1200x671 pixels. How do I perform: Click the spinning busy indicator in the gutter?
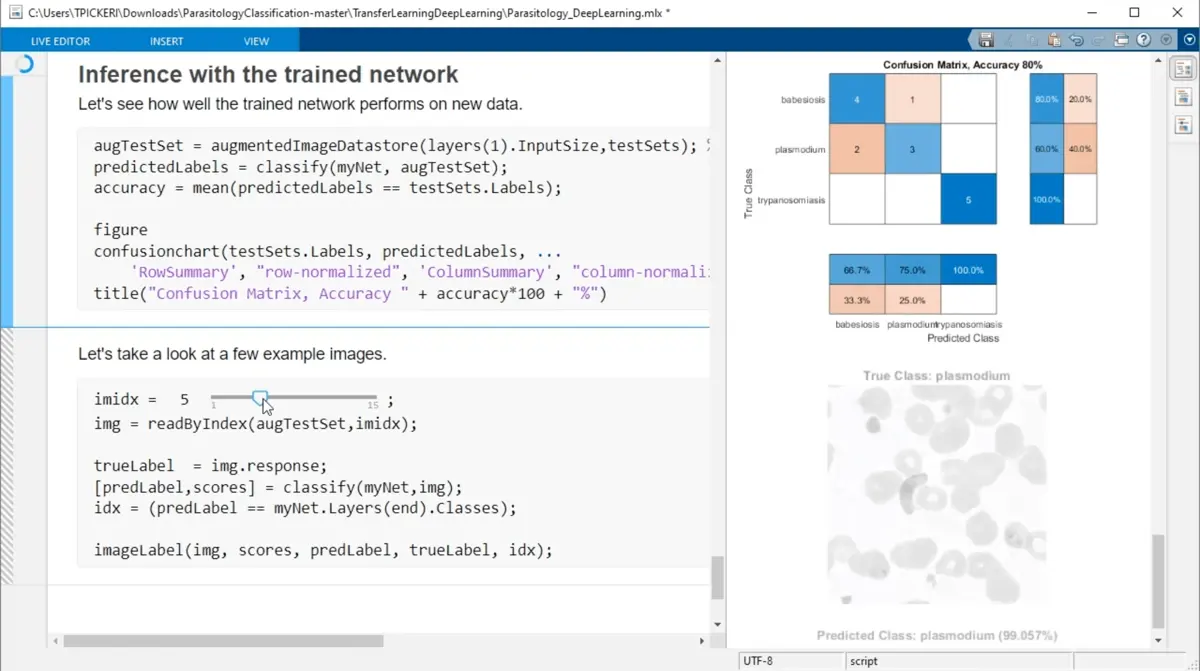pos(24,64)
